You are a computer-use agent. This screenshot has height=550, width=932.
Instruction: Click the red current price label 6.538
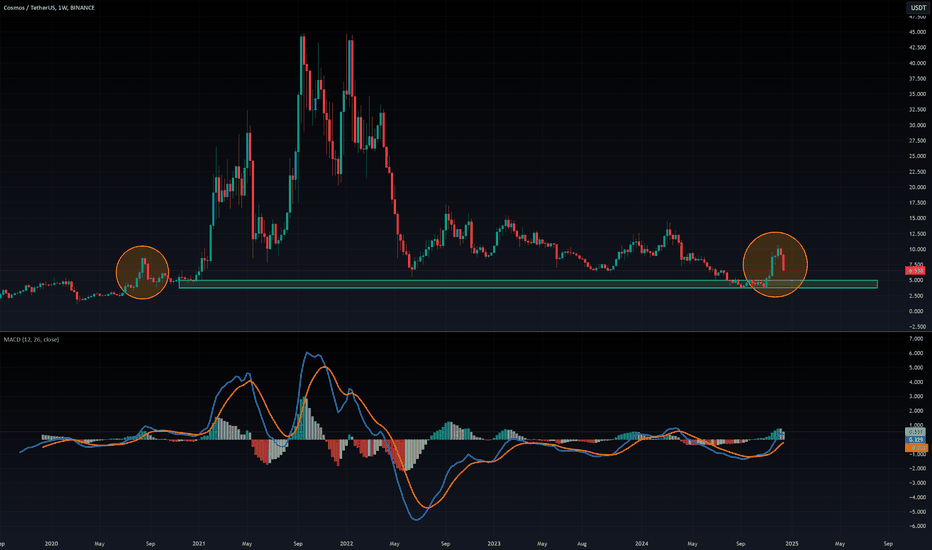pos(915,271)
